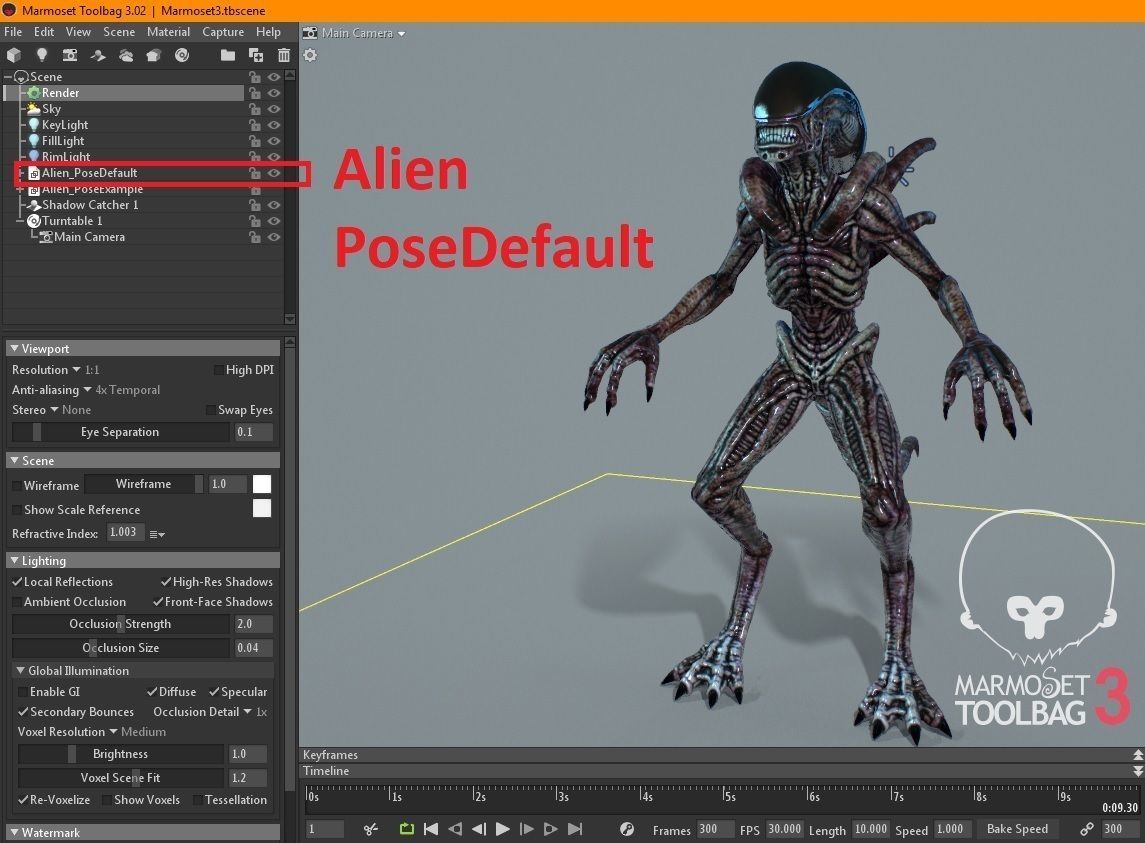Screen dimensions: 1145x843
Task: Uncheck High-Res Shadows
Action: (x=166, y=581)
